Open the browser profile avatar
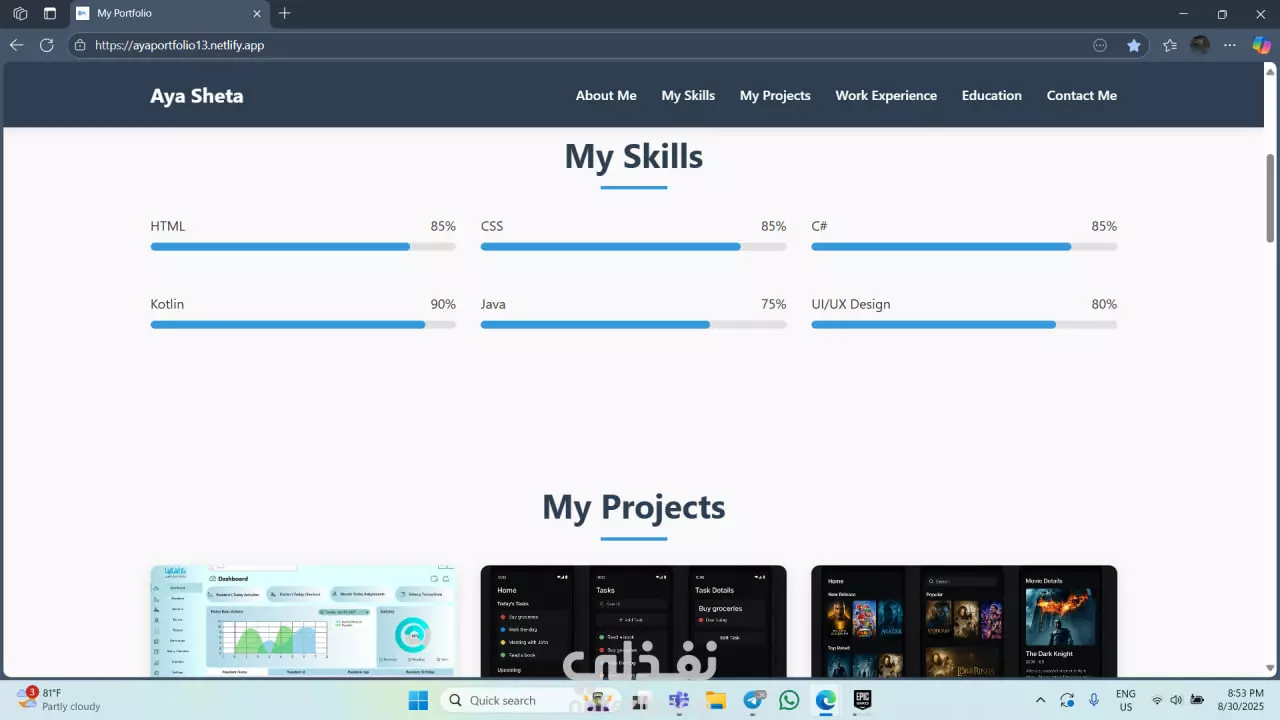Image resolution: width=1280 pixels, height=720 pixels. coord(1200,45)
